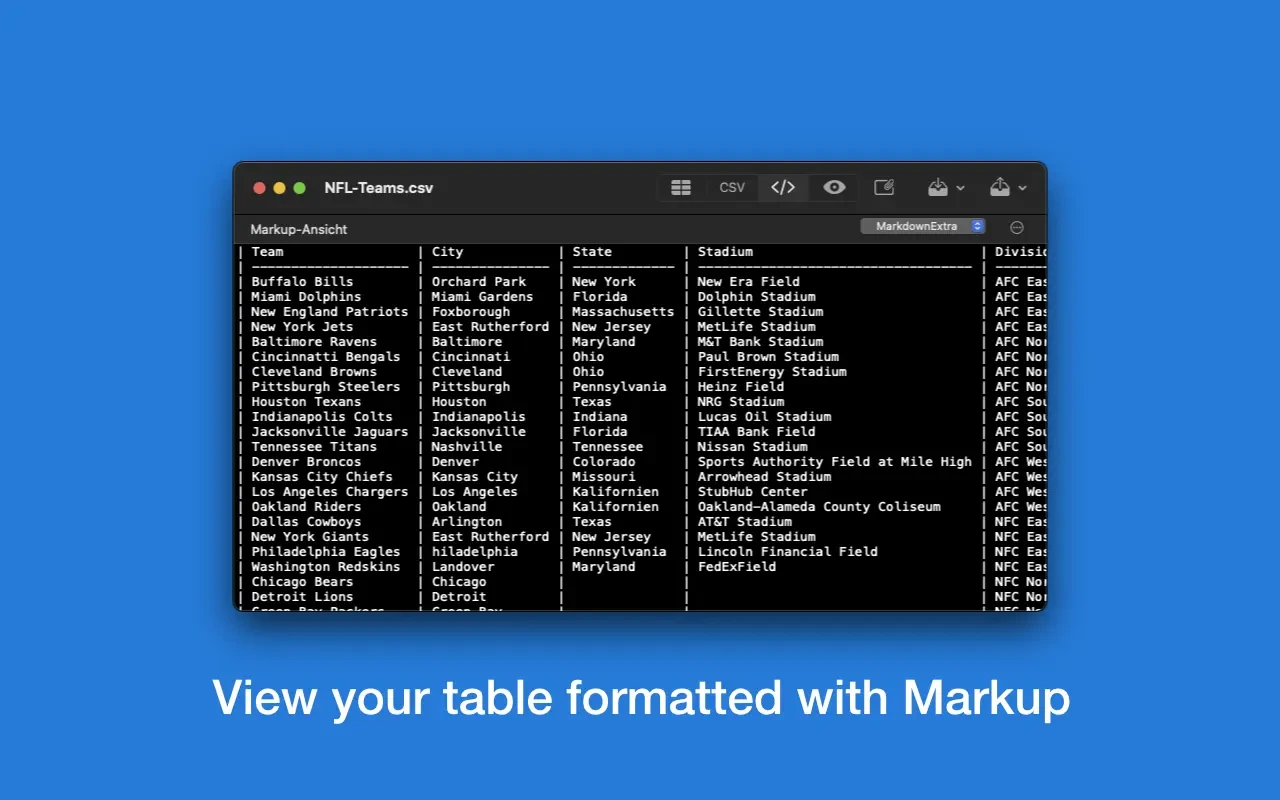This screenshot has width=1280, height=800.
Task: Click the East Rutherford city under New York Giants
Action: click(490, 537)
